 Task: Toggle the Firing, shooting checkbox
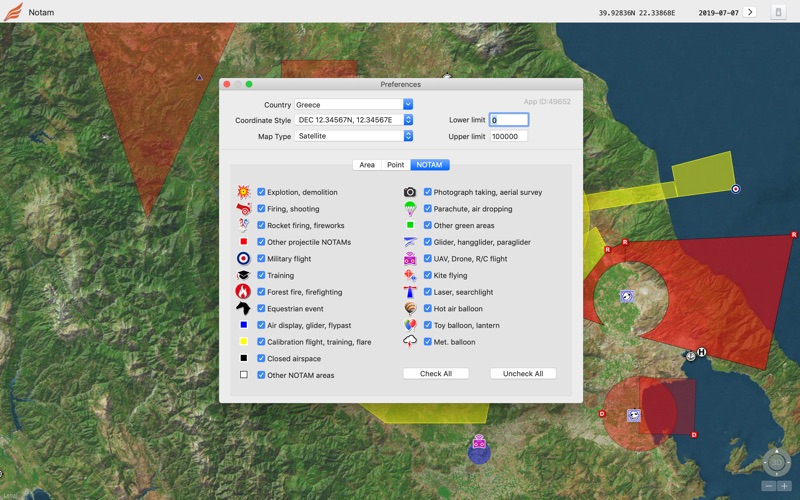[x=261, y=209]
